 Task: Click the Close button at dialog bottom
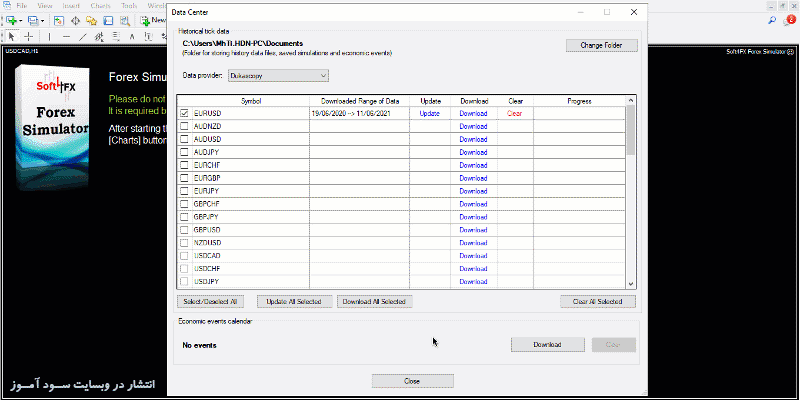(x=412, y=381)
